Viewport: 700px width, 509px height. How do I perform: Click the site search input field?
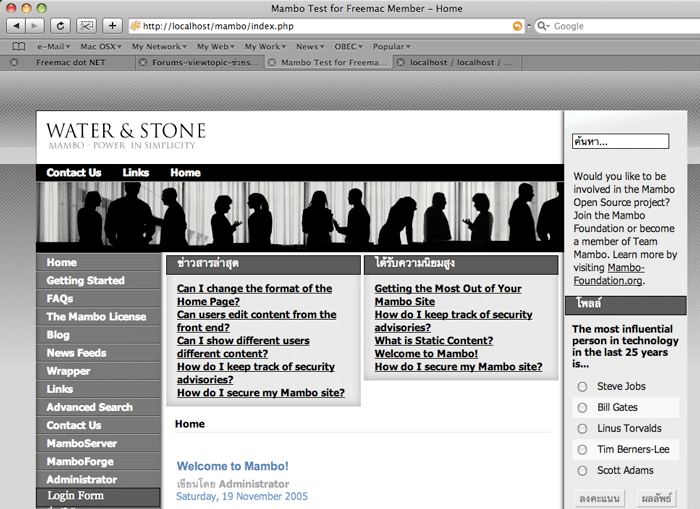[x=620, y=141]
